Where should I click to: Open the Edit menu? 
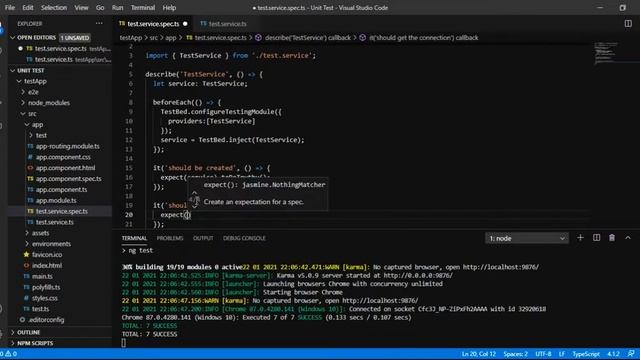[28, 7]
